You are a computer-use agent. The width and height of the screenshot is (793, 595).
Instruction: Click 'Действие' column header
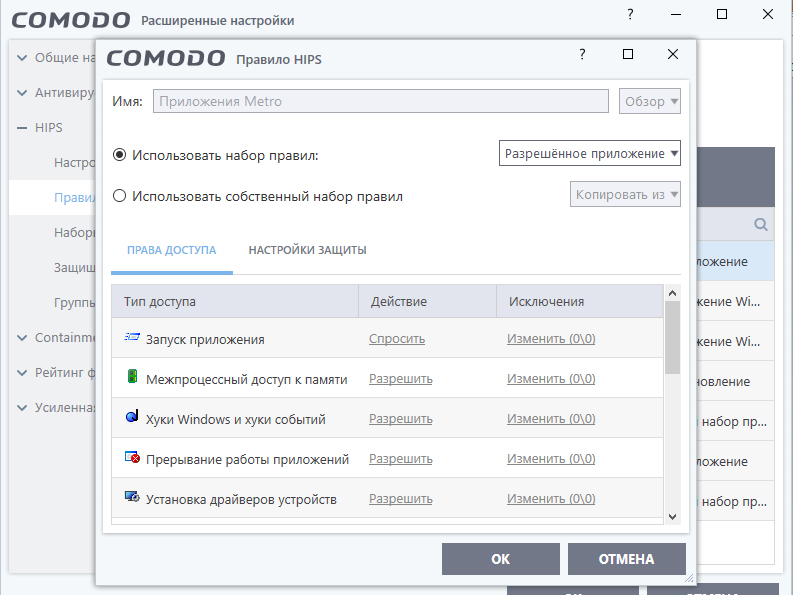click(x=427, y=302)
